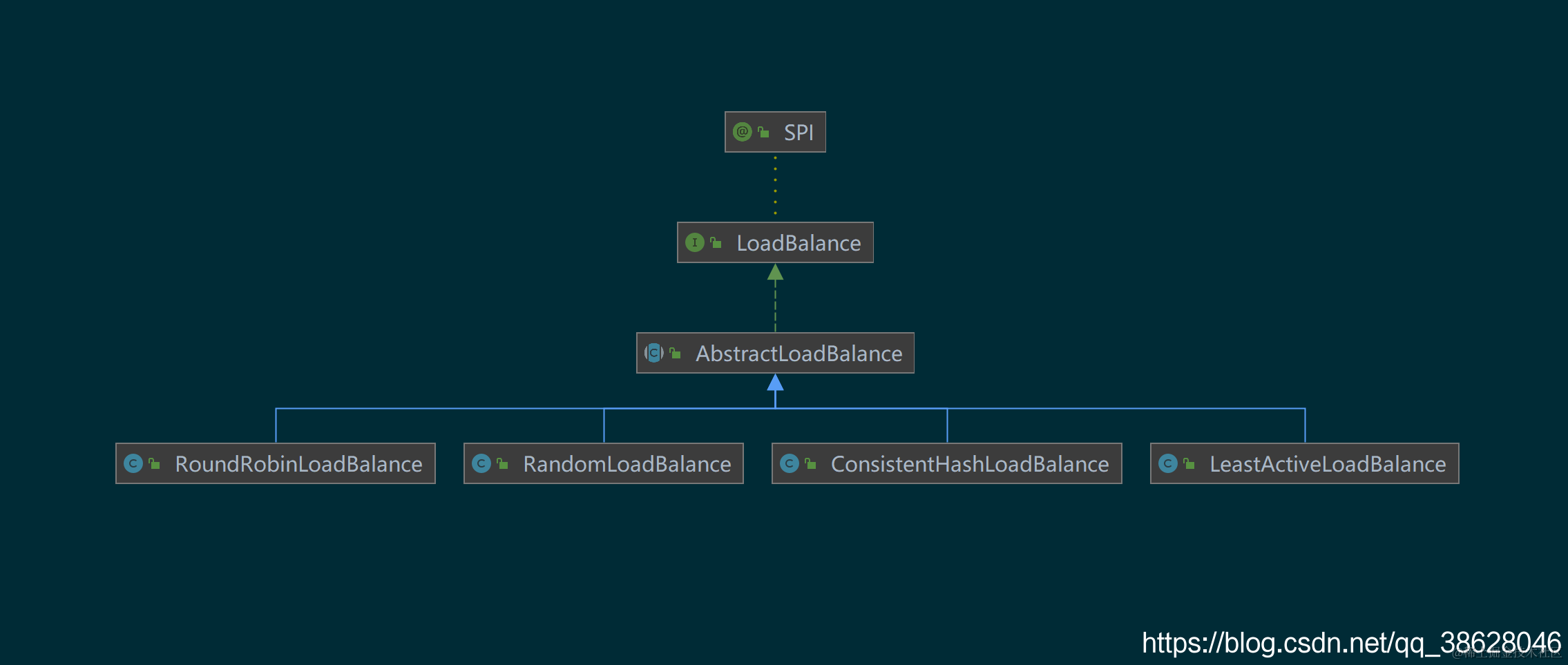Click the public lock icon on RandomLoadBalance
The width and height of the screenshot is (1568, 665).
coord(502,463)
